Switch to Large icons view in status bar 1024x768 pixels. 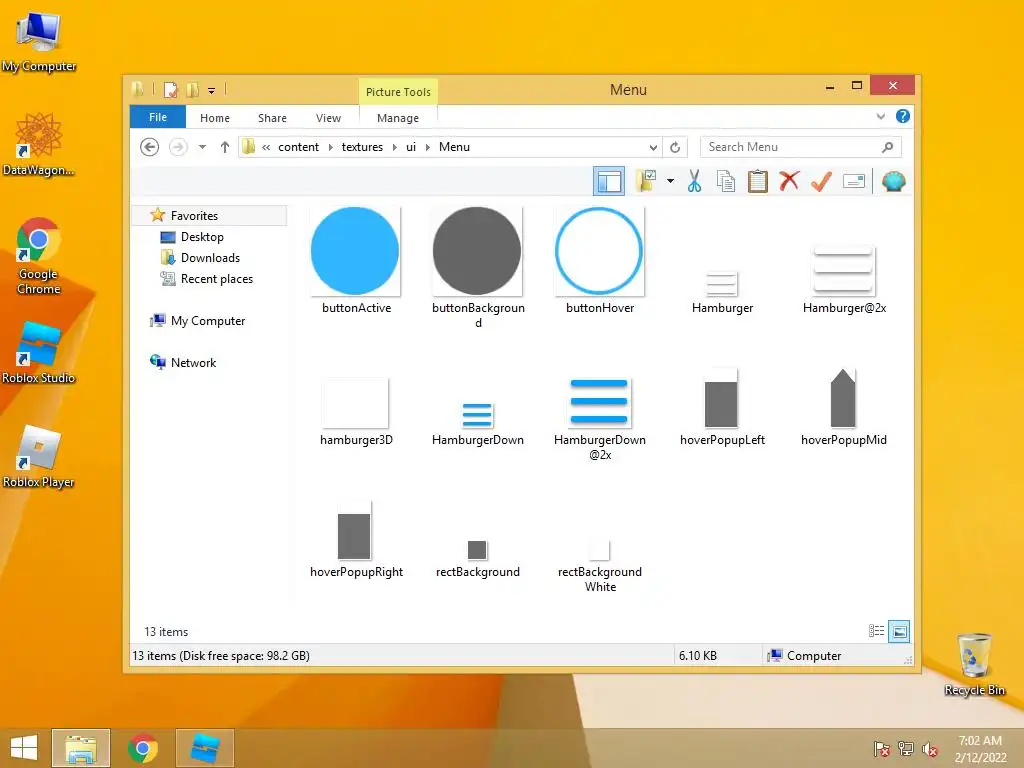tap(899, 631)
